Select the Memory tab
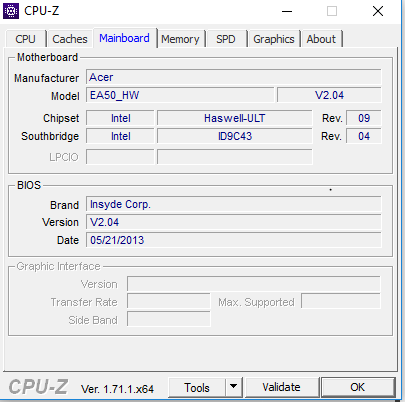Screen dimensions: 405x402 point(180,39)
